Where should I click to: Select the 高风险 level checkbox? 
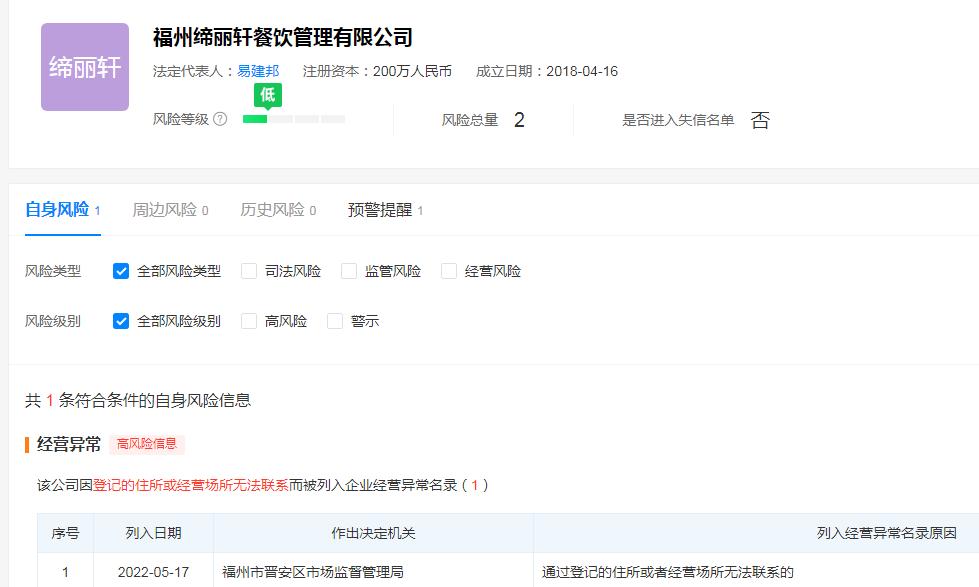pos(249,321)
